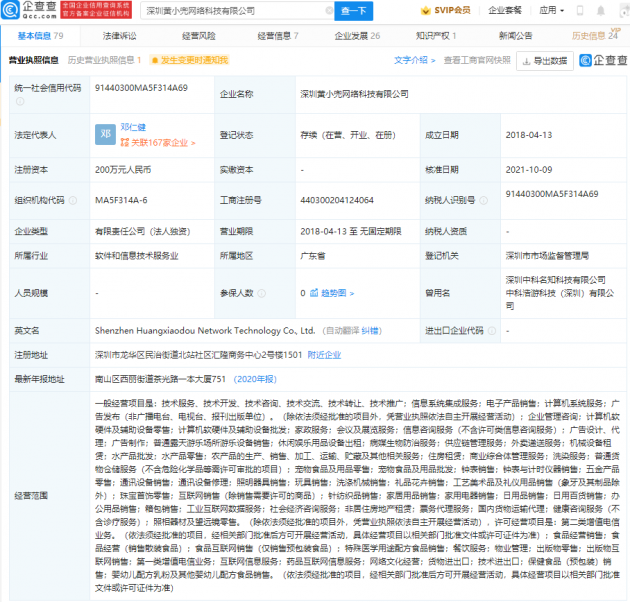Switch to the 经营信息 tab

(278, 36)
